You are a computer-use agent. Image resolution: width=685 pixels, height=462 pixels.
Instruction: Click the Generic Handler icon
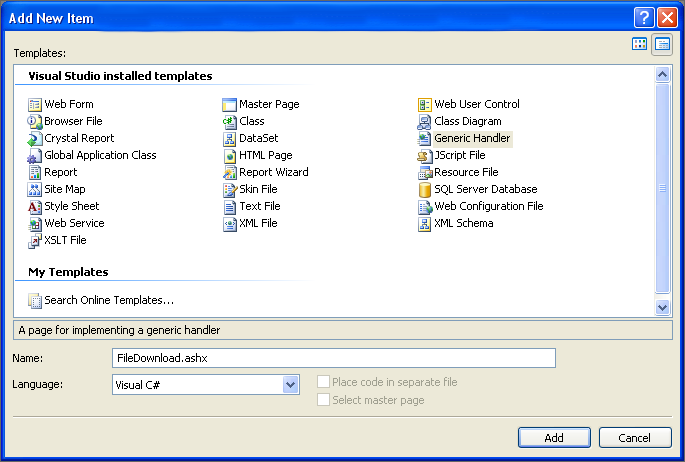424,138
